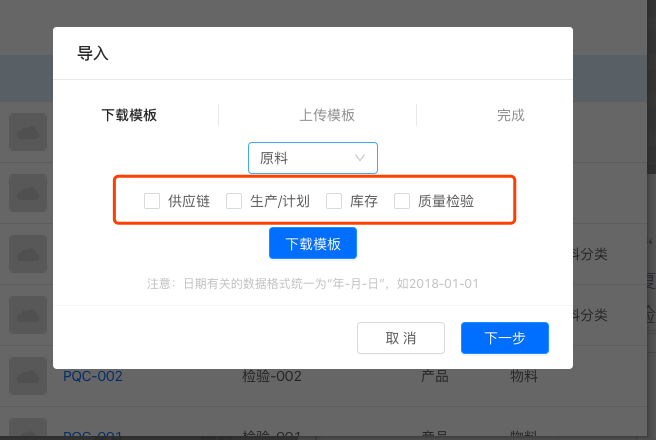
Task: Proceed with the 下一步 button
Action: point(505,338)
